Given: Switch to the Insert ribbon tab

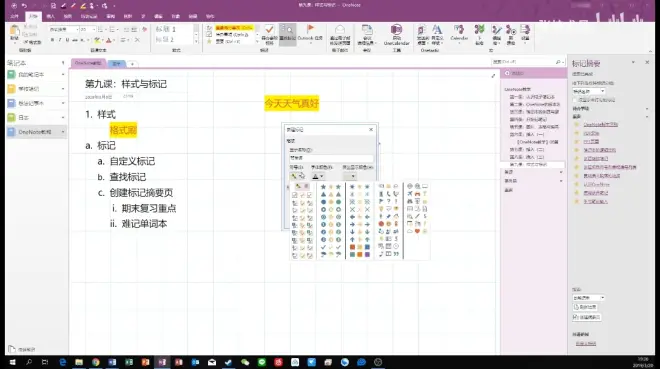Looking at the screenshot, I should point(51,16).
